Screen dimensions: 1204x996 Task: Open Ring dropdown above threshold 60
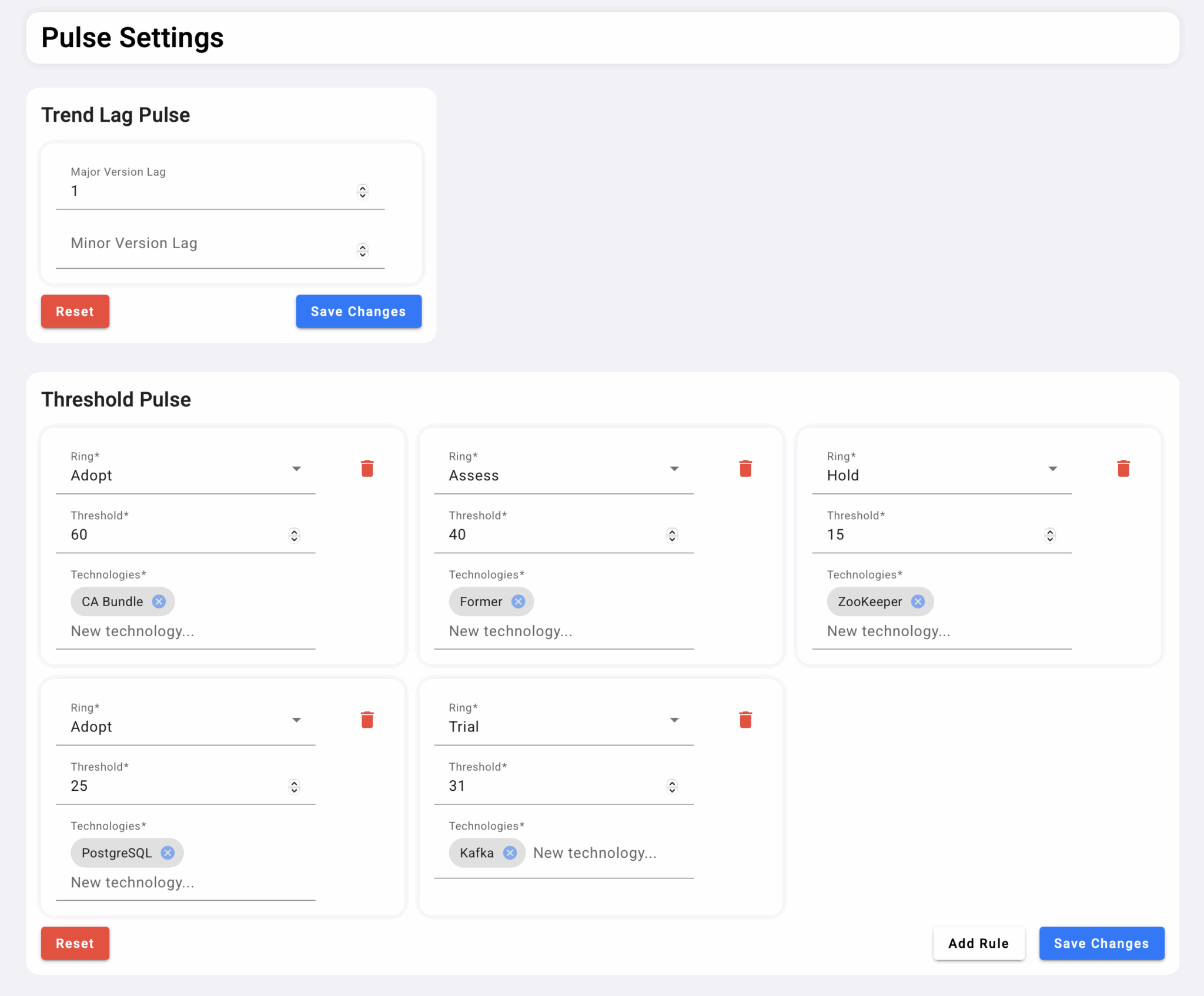point(185,470)
